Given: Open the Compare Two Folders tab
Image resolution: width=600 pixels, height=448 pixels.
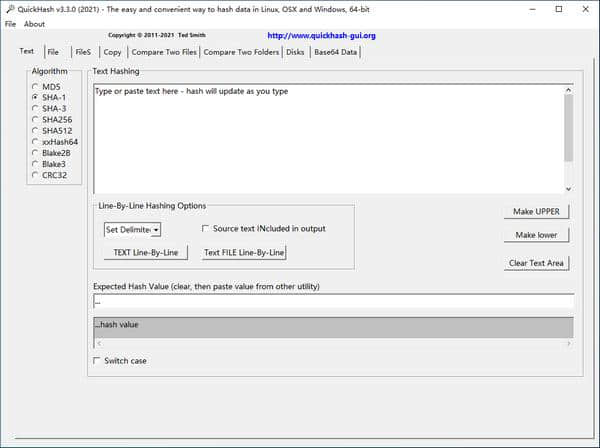Looking at the screenshot, I should click(x=241, y=52).
